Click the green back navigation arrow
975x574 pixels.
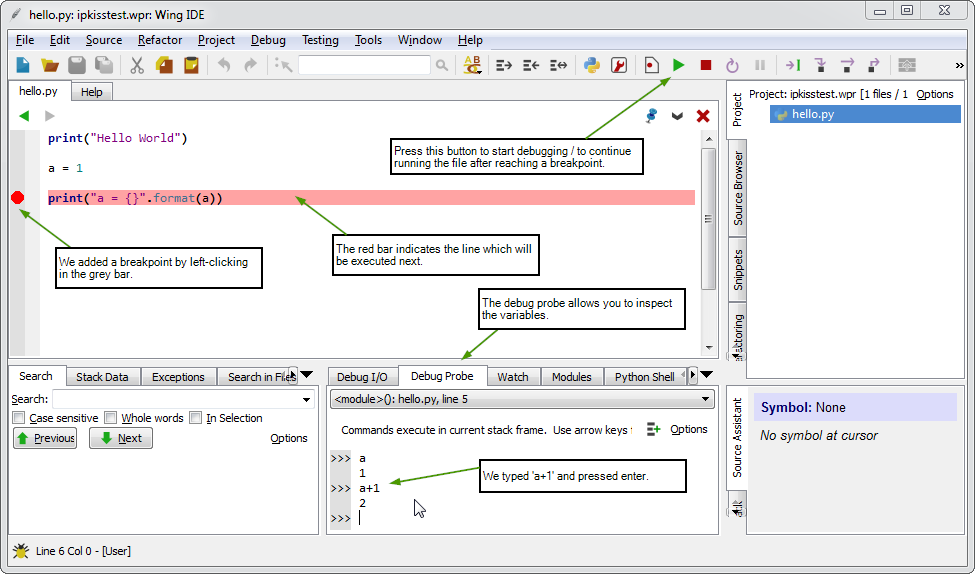[24, 116]
